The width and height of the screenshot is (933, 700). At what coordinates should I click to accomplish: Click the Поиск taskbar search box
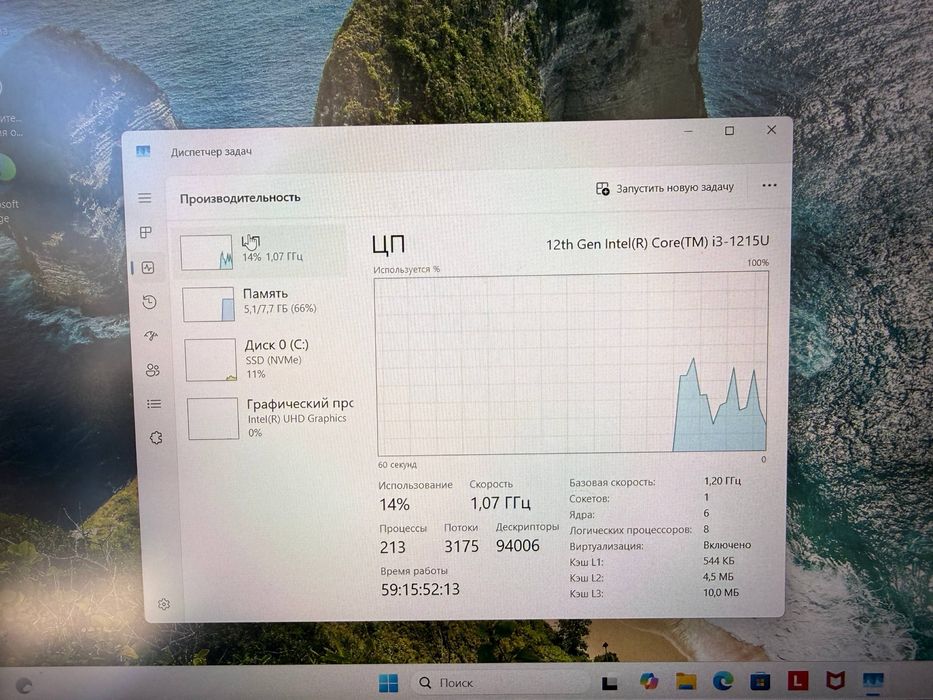tap(500, 683)
